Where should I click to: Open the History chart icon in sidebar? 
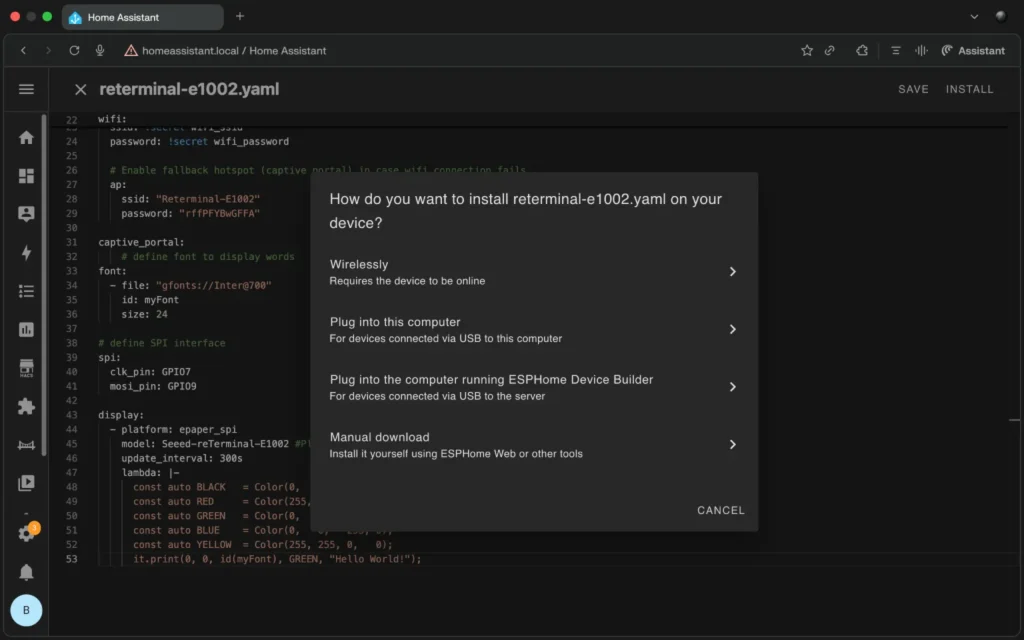pyautogui.click(x=26, y=329)
